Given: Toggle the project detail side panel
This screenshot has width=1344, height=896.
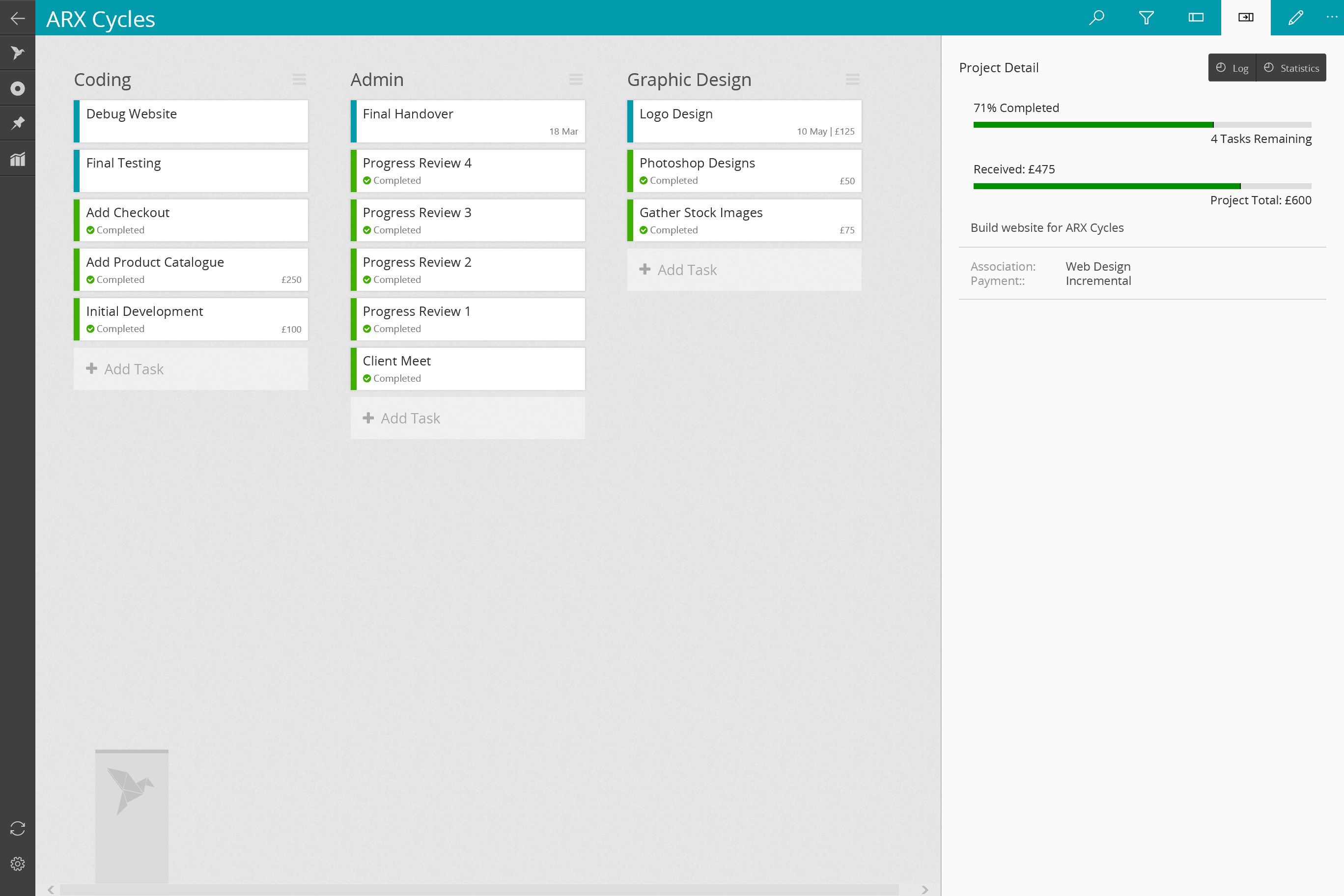Looking at the screenshot, I should pyautogui.click(x=1246, y=18).
